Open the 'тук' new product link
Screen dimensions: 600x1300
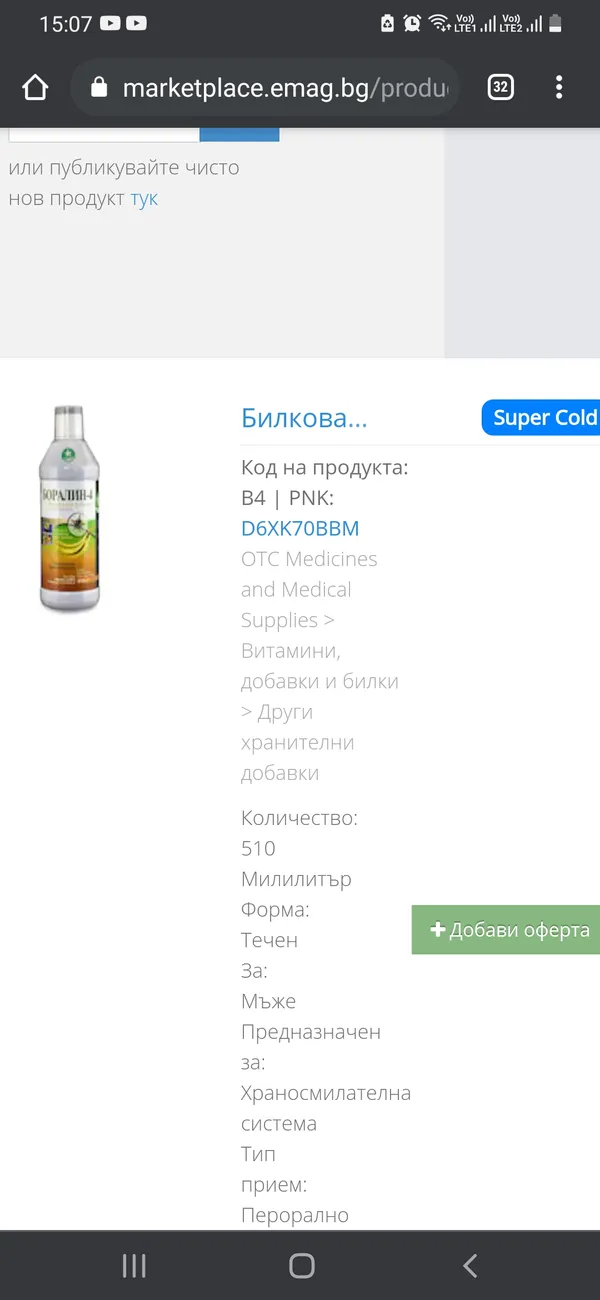point(144,198)
